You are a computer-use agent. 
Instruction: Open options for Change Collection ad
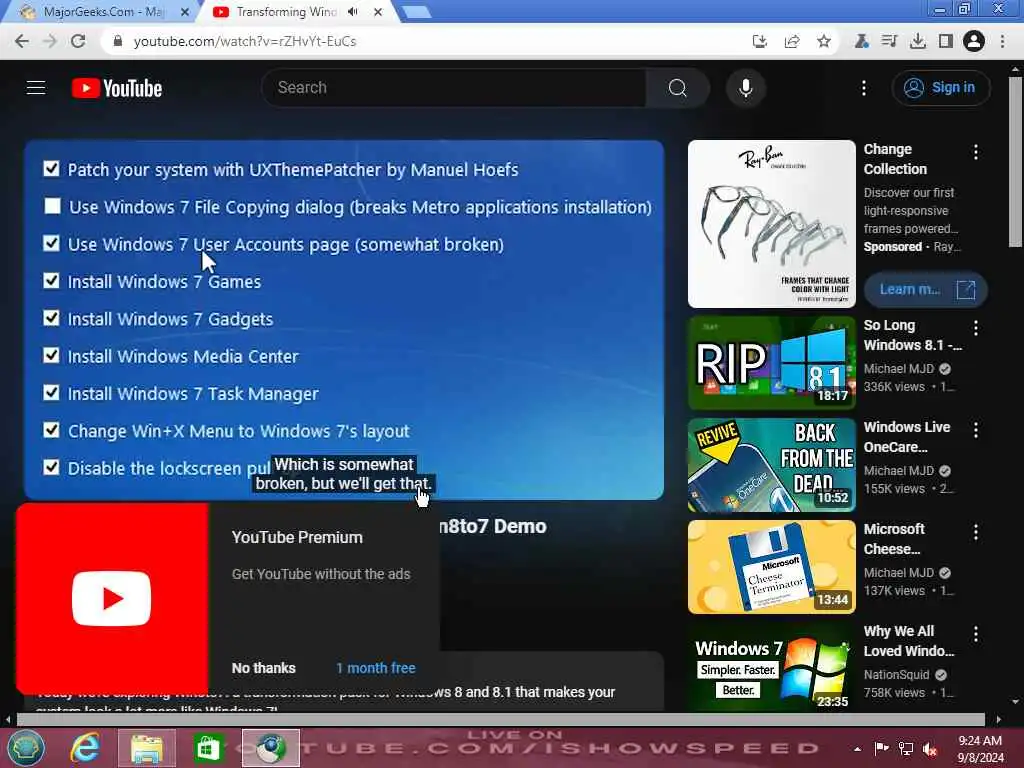coord(976,152)
